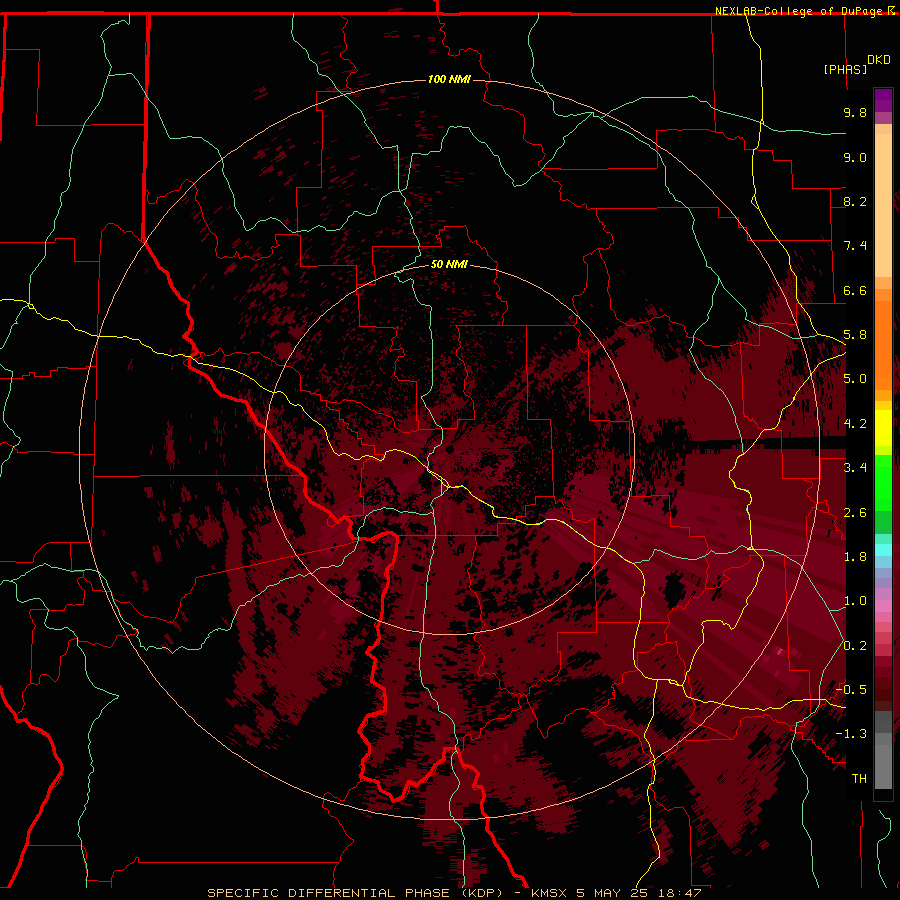Click the 4.2 value on the color scale
This screenshot has width=900, height=900.
coord(855,424)
